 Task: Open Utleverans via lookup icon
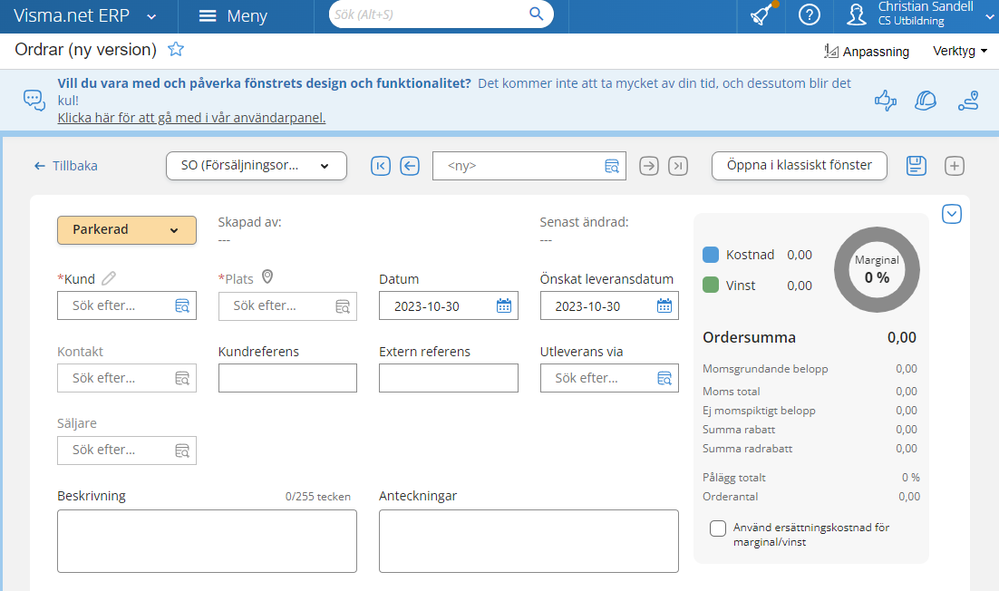click(x=665, y=378)
